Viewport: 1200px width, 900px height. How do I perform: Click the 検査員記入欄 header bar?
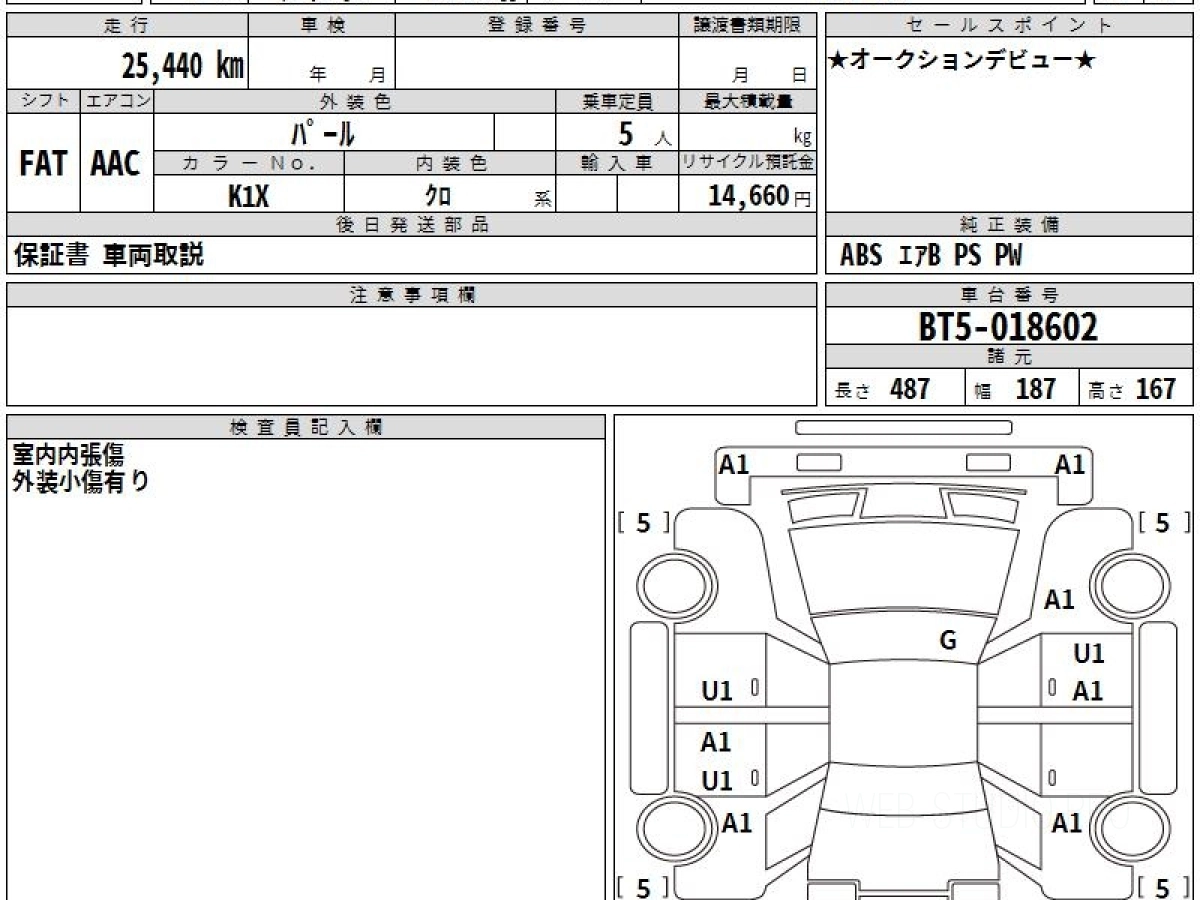pyautogui.click(x=306, y=427)
